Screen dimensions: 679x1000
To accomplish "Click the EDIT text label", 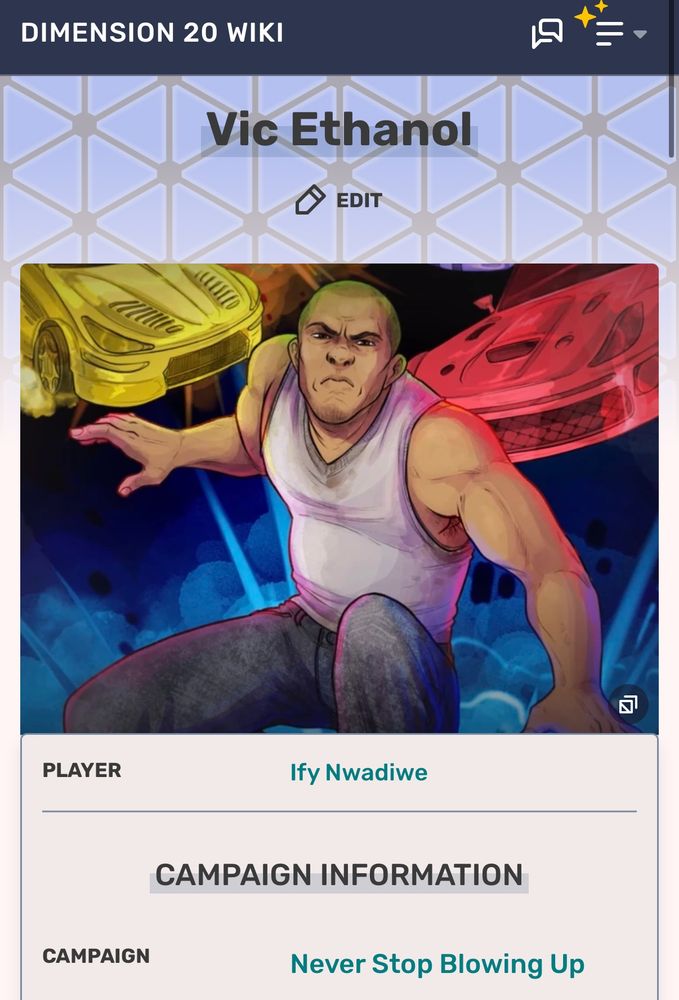I will tap(359, 201).
